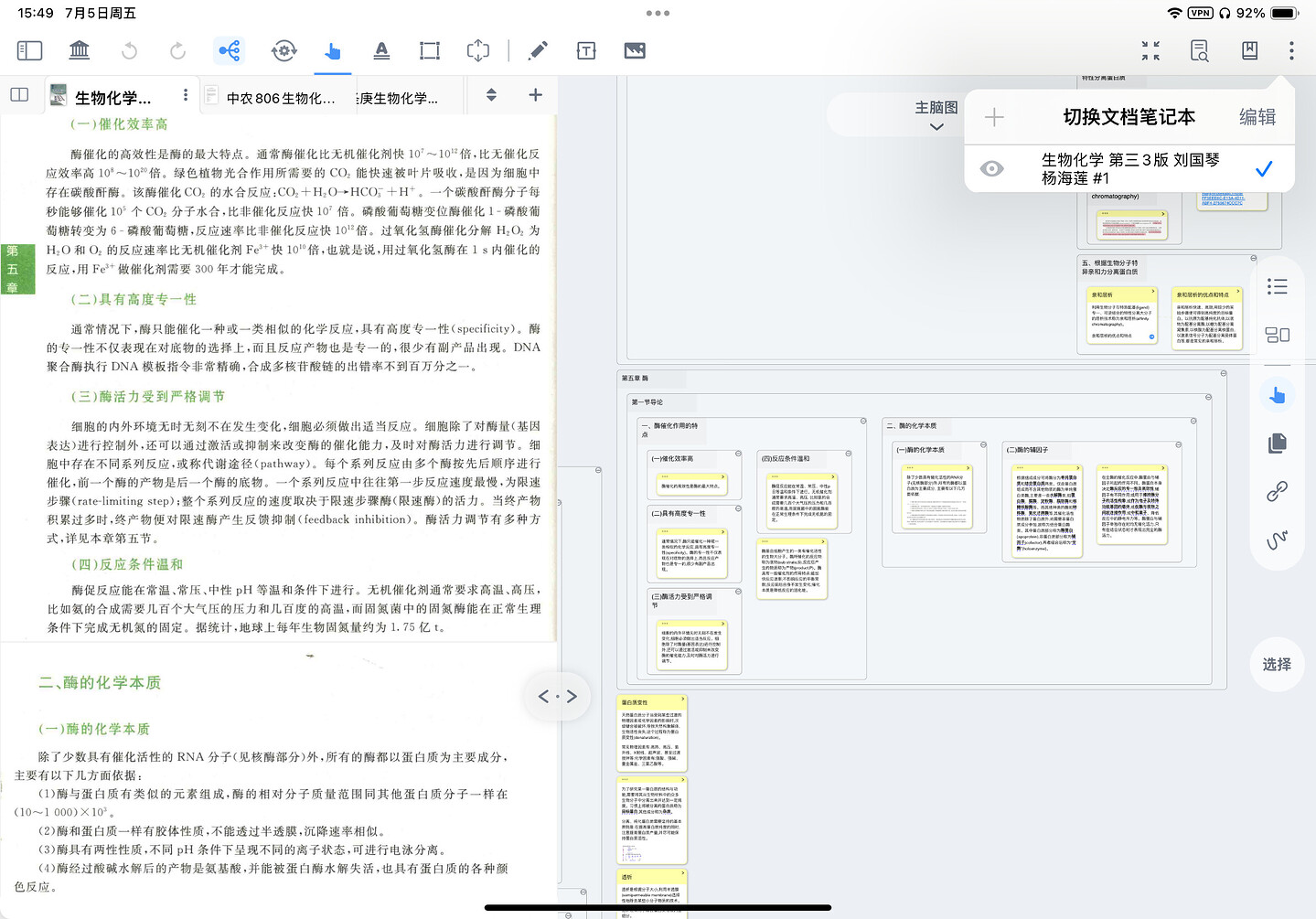Open the bookmark icon
Viewport: 1316px width, 919px height.
1249,50
